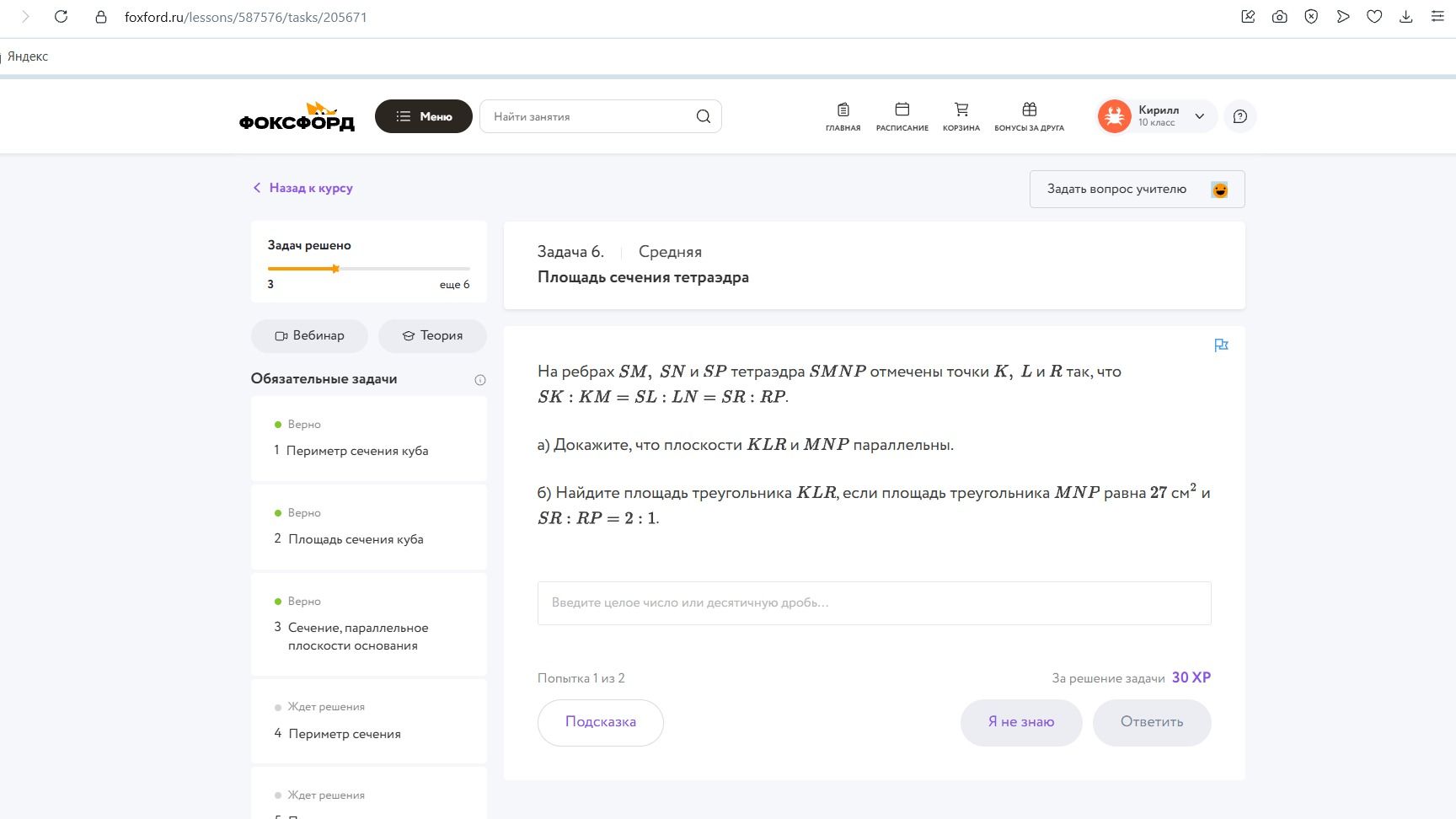This screenshot has width=1456, height=819.
Task: Click the address bar URL foxford.ru
Action: coord(245,17)
